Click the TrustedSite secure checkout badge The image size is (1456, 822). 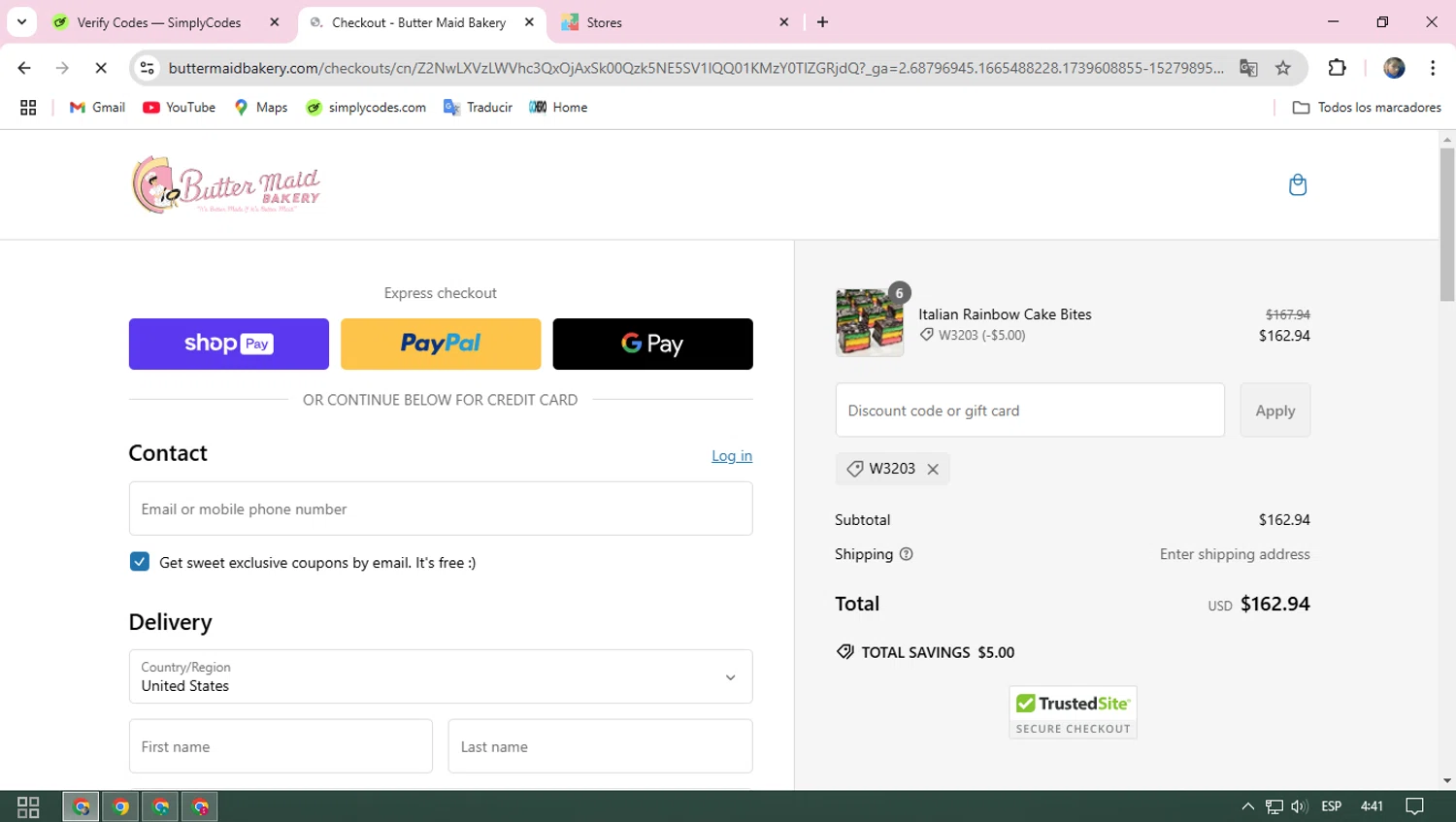coord(1073,712)
